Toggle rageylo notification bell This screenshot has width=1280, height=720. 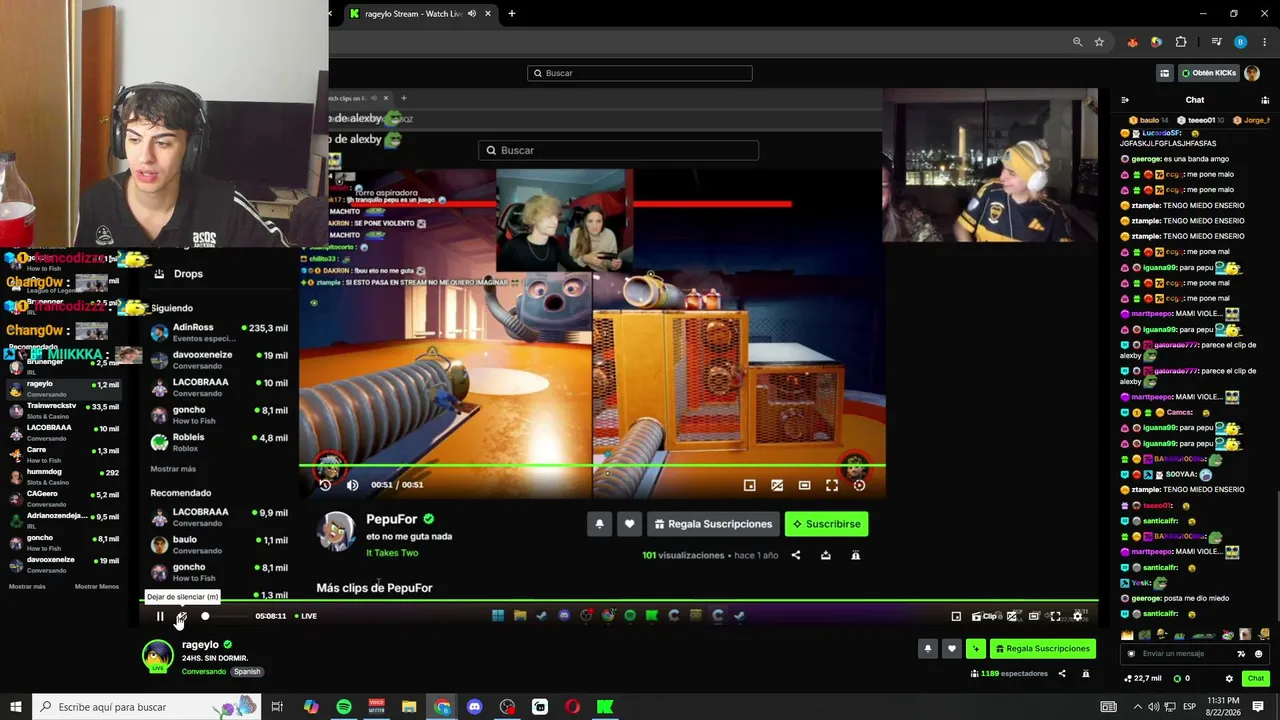pyautogui.click(x=927, y=649)
